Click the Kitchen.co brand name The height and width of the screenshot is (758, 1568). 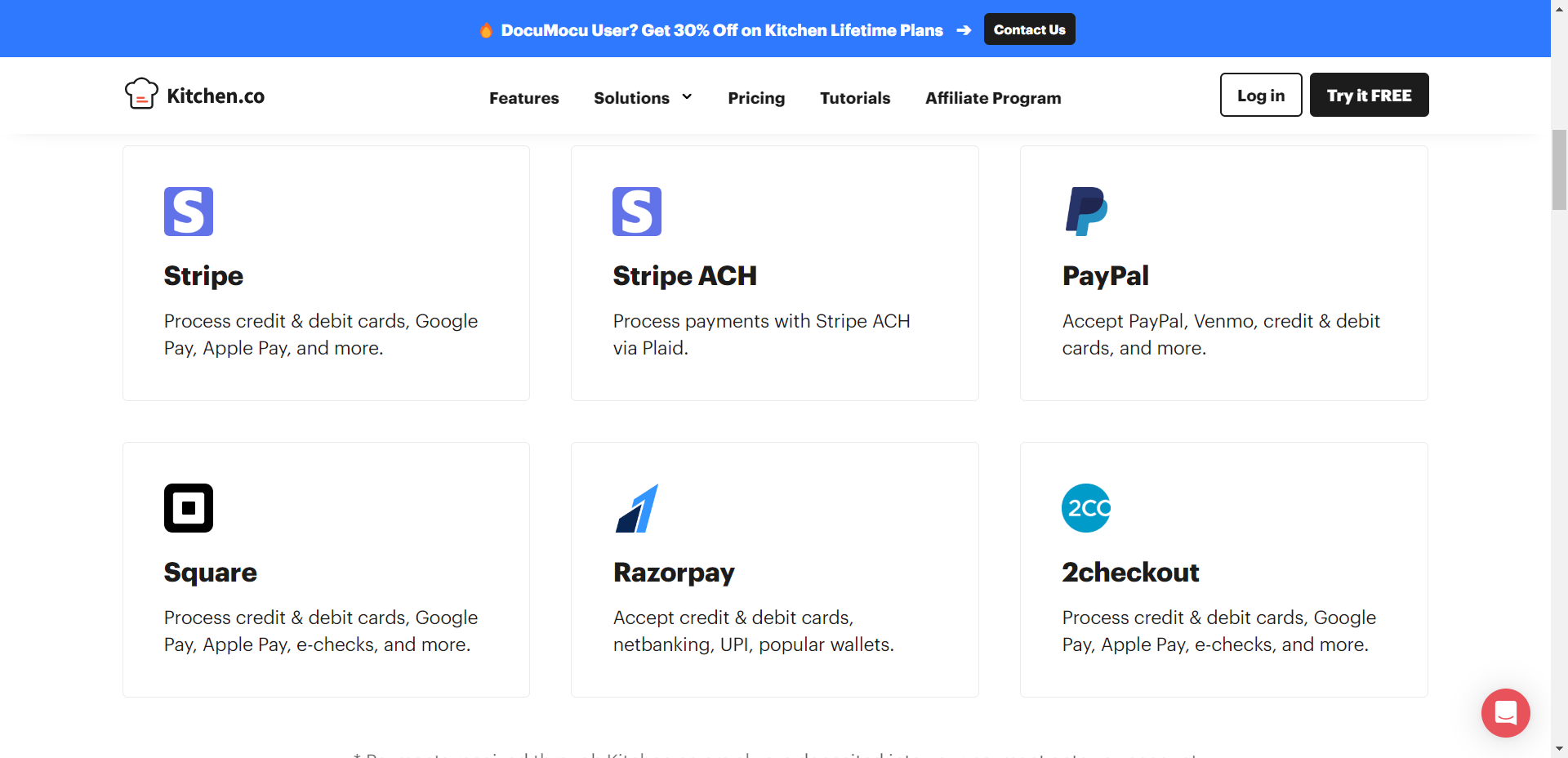click(216, 96)
